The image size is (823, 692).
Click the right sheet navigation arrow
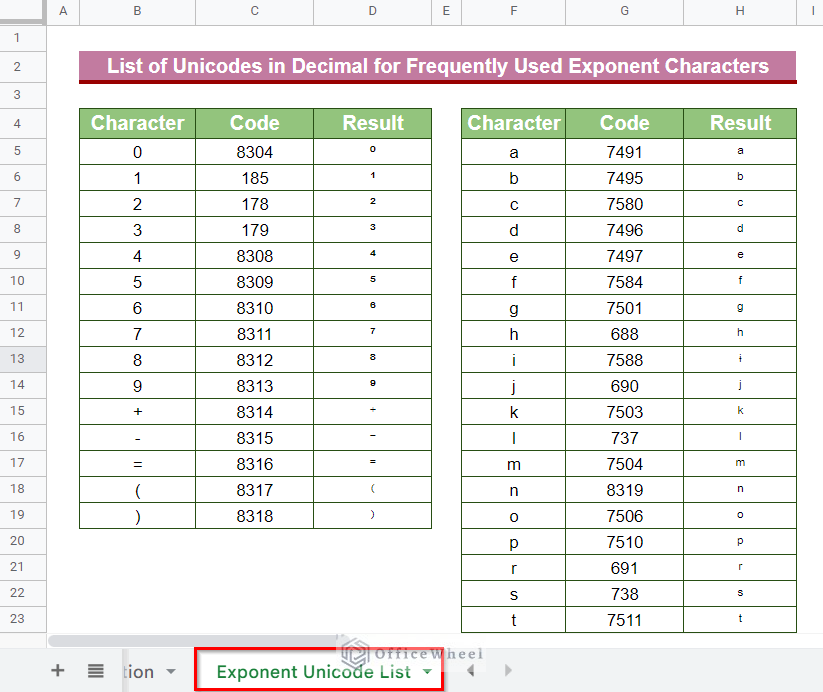pyautogui.click(x=508, y=671)
